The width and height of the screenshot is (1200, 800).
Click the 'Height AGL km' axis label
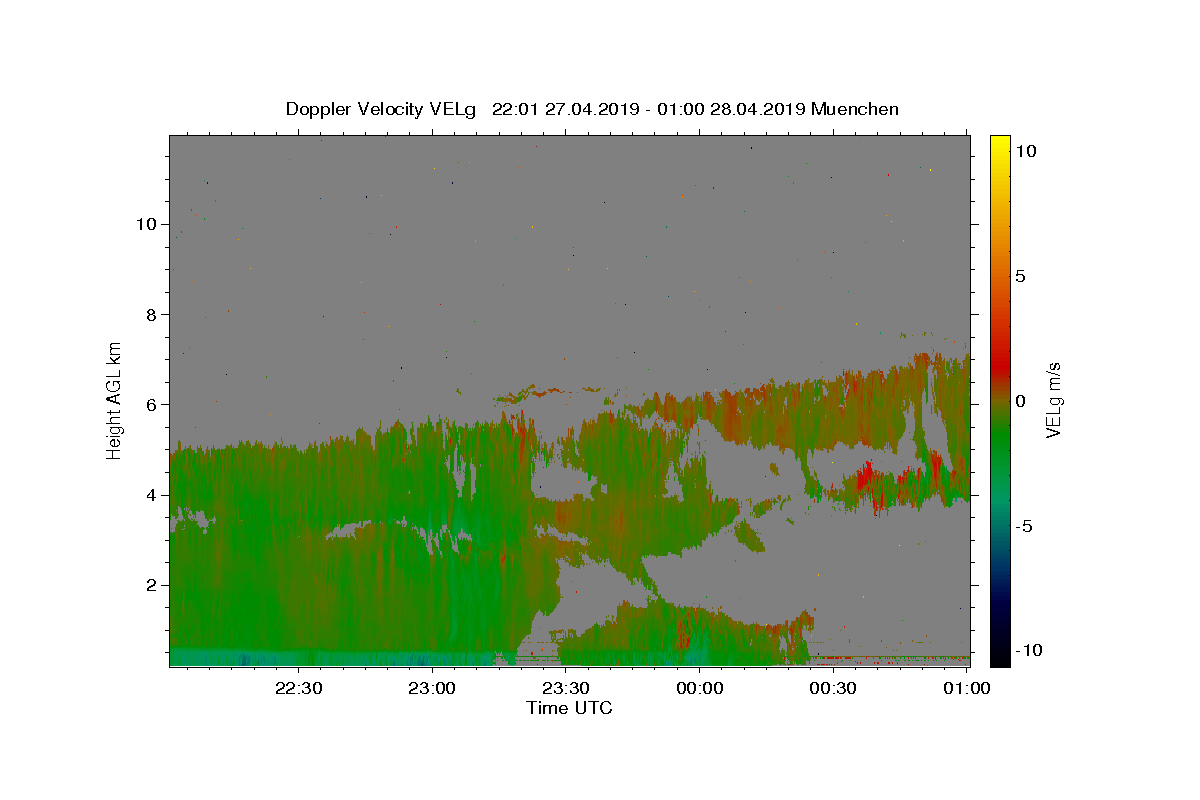tap(115, 400)
